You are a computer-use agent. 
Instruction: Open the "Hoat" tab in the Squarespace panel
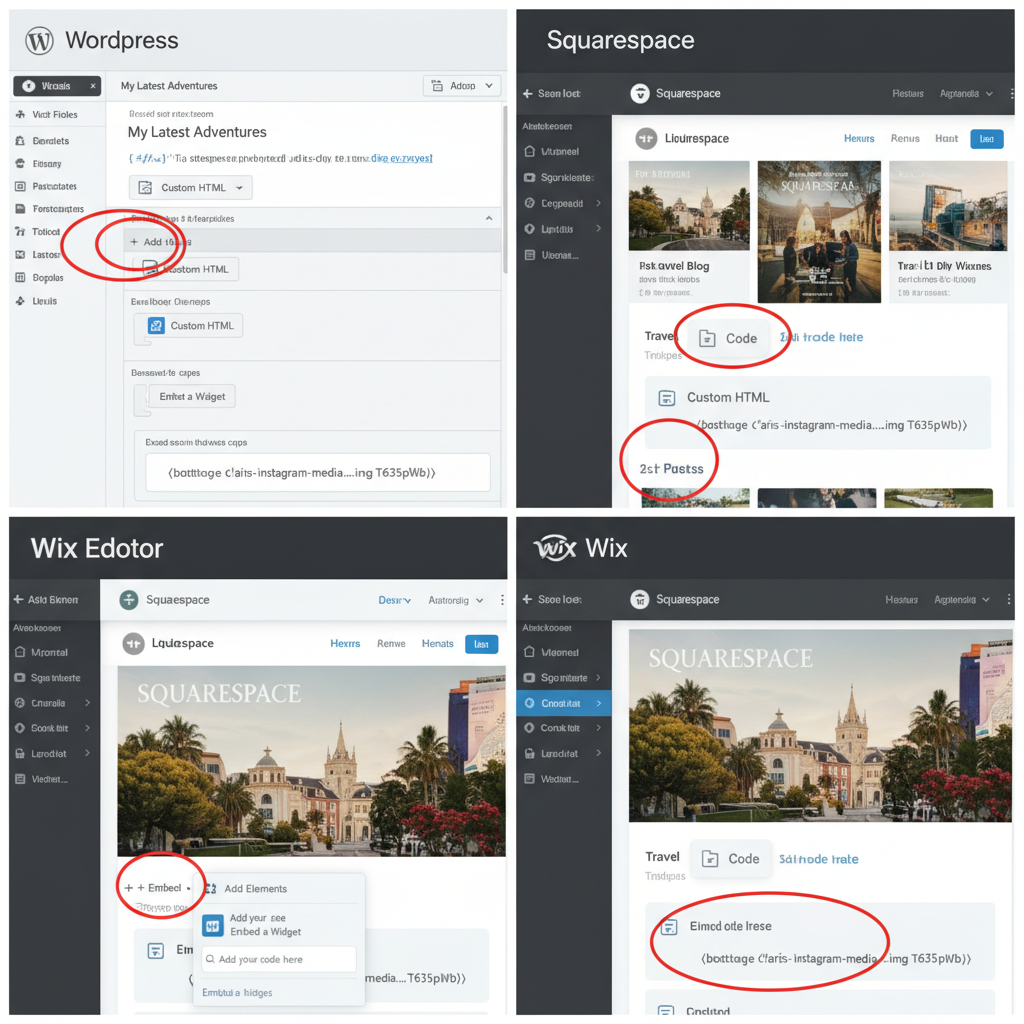946,138
